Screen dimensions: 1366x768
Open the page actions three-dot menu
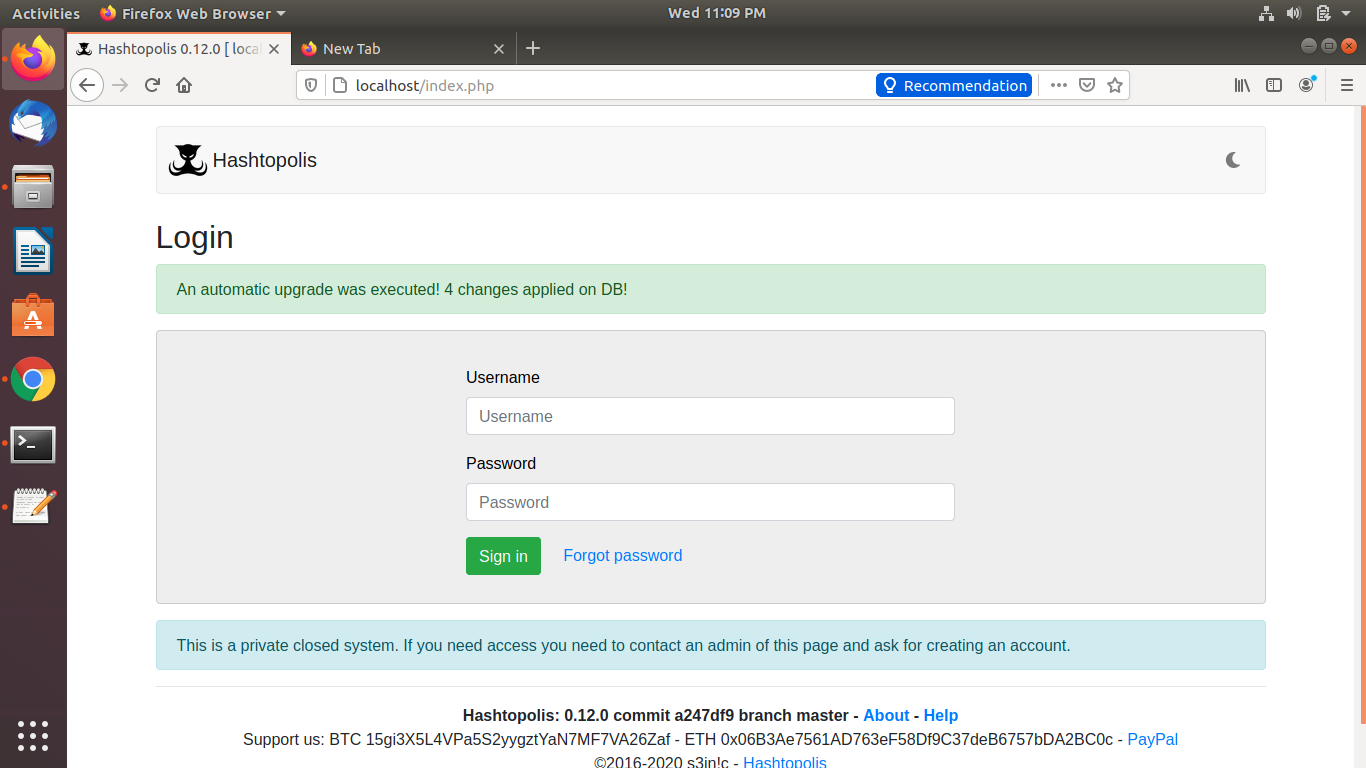coord(1058,85)
